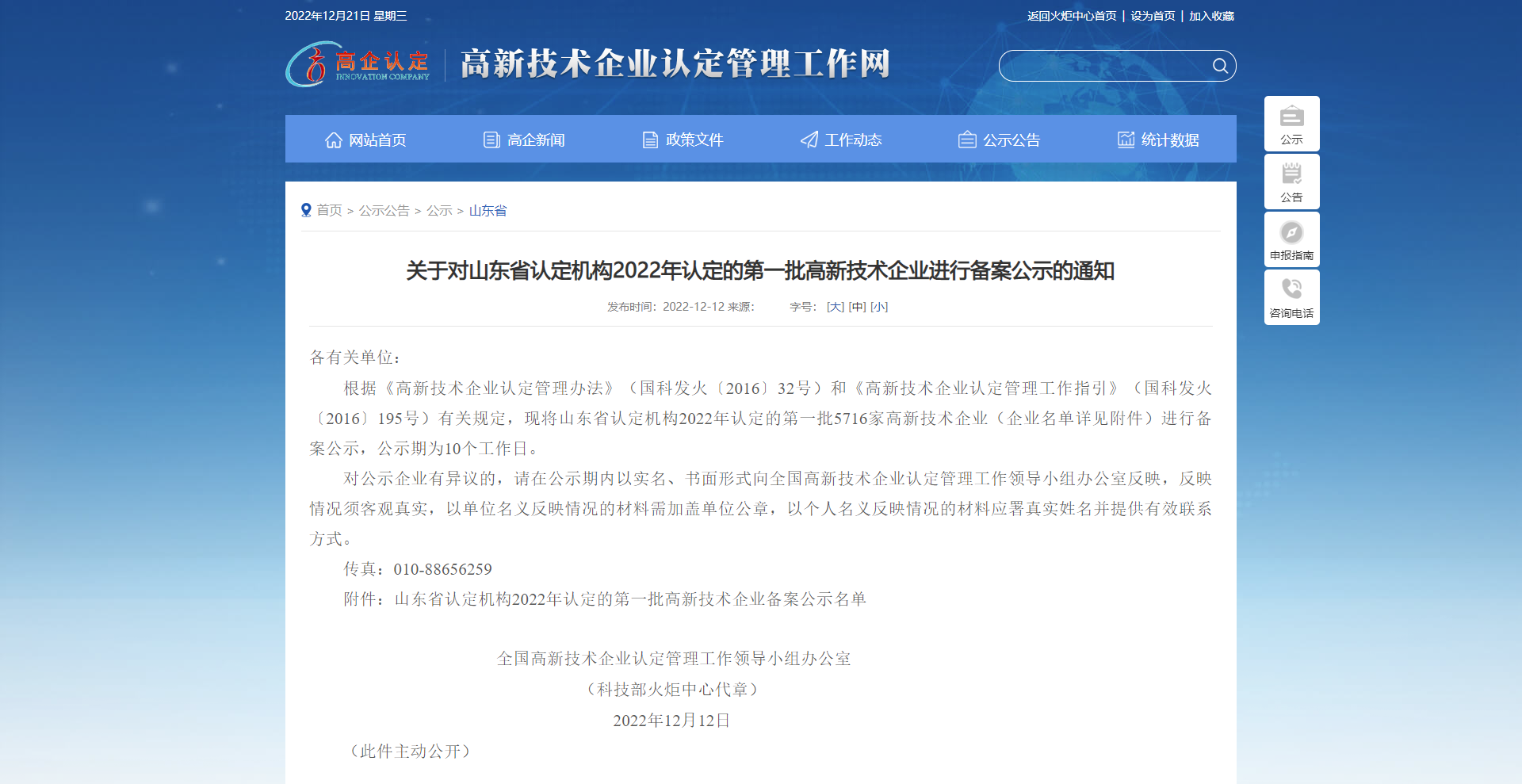Click the 高企认定 site logo
This screenshot has width=1522, height=784.
point(357,65)
